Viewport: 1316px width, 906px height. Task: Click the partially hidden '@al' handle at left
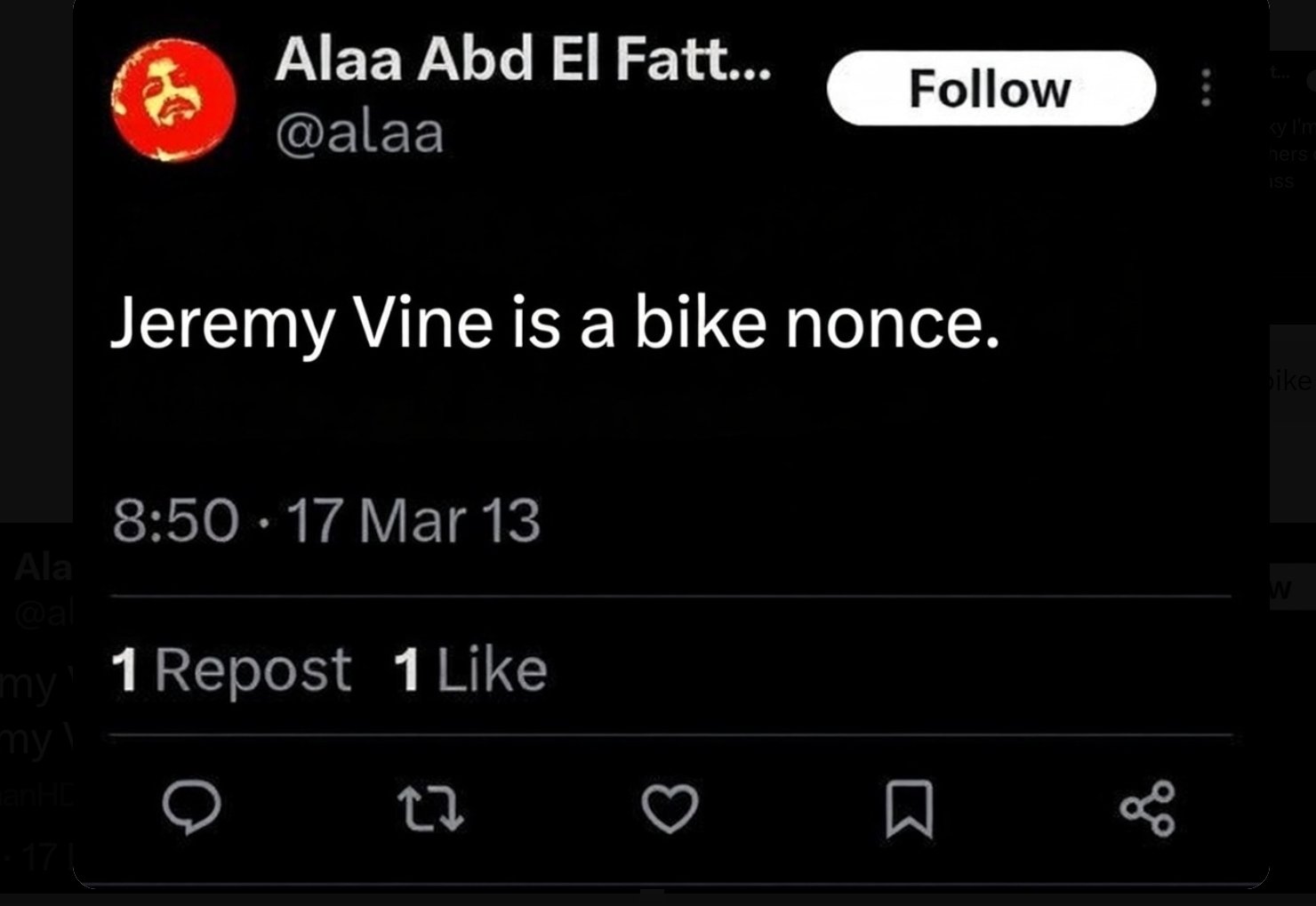43,613
